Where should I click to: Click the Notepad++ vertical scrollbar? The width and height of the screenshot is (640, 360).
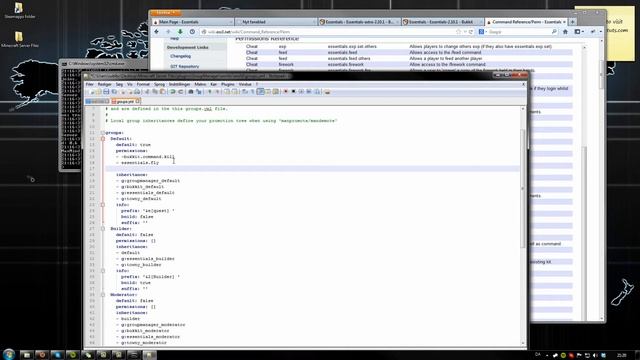523,188
